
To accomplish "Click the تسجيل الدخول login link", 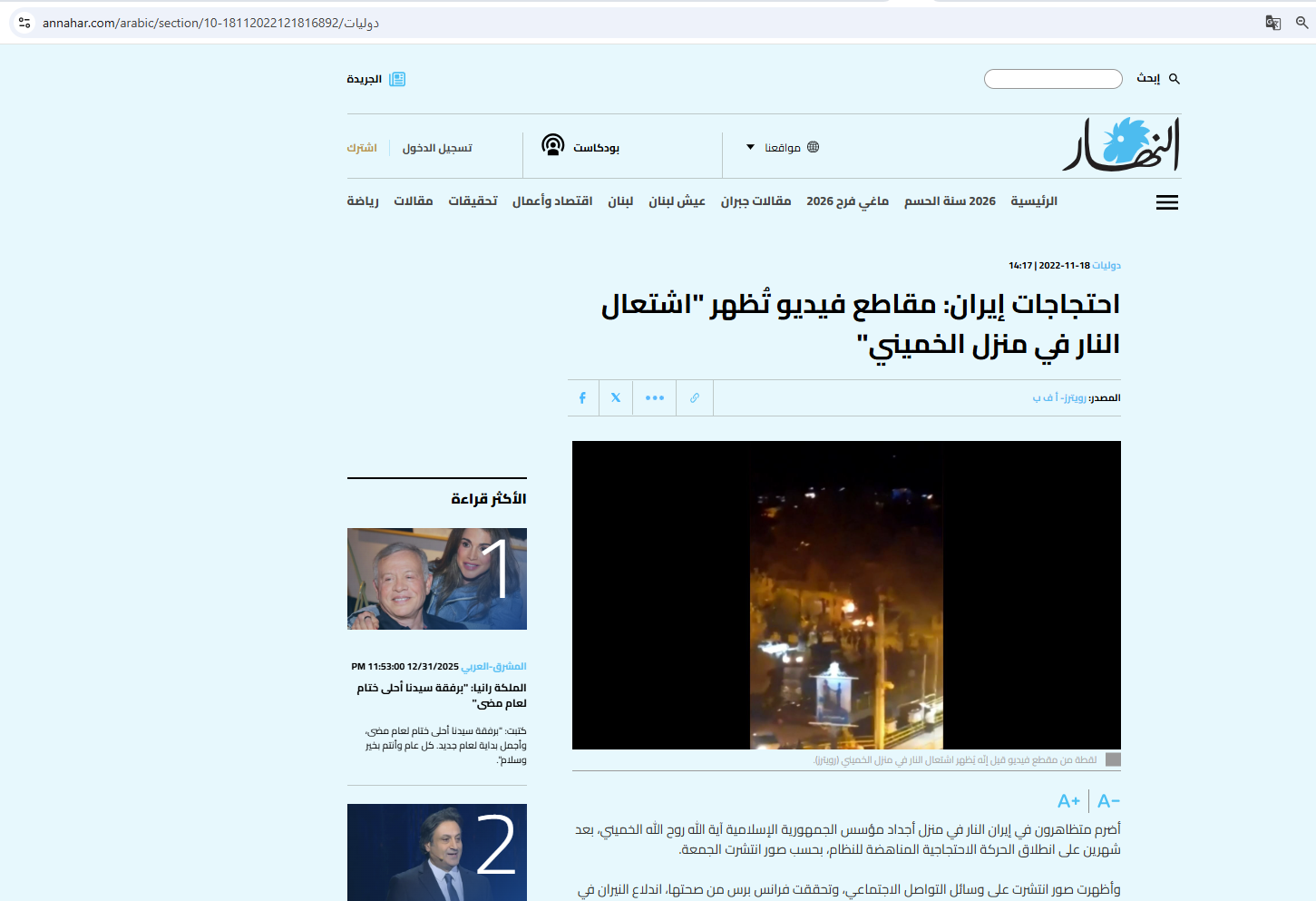I will [437, 148].
